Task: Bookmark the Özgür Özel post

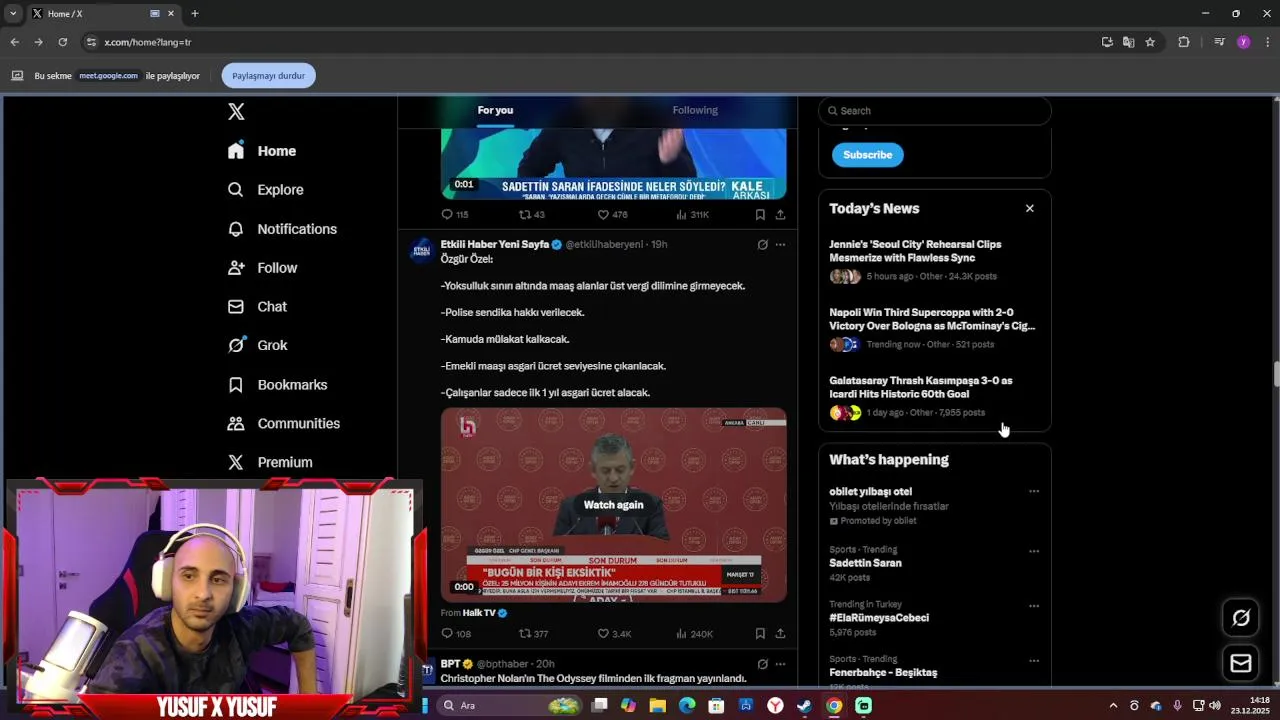Action: pos(760,634)
